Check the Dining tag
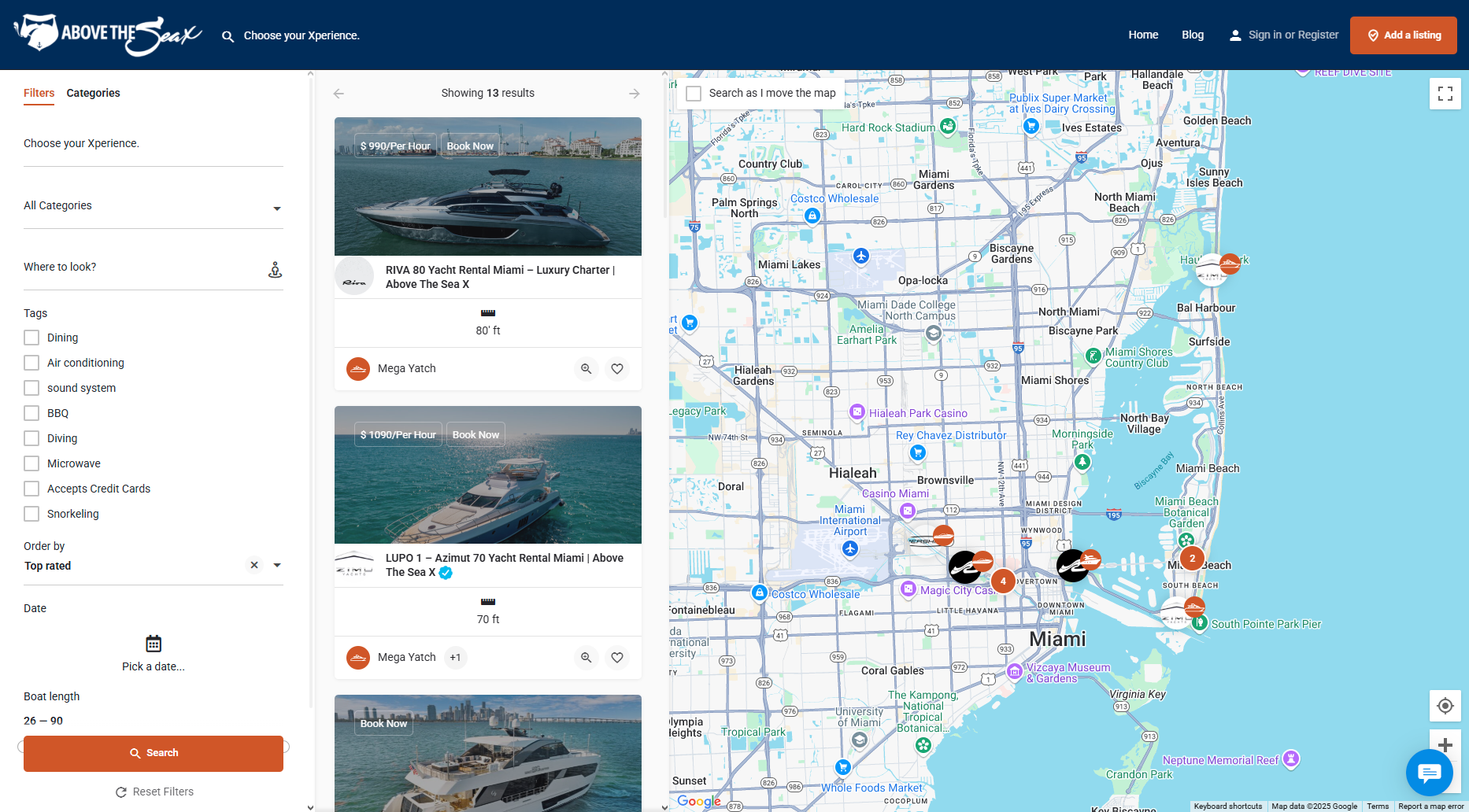 (x=31, y=338)
